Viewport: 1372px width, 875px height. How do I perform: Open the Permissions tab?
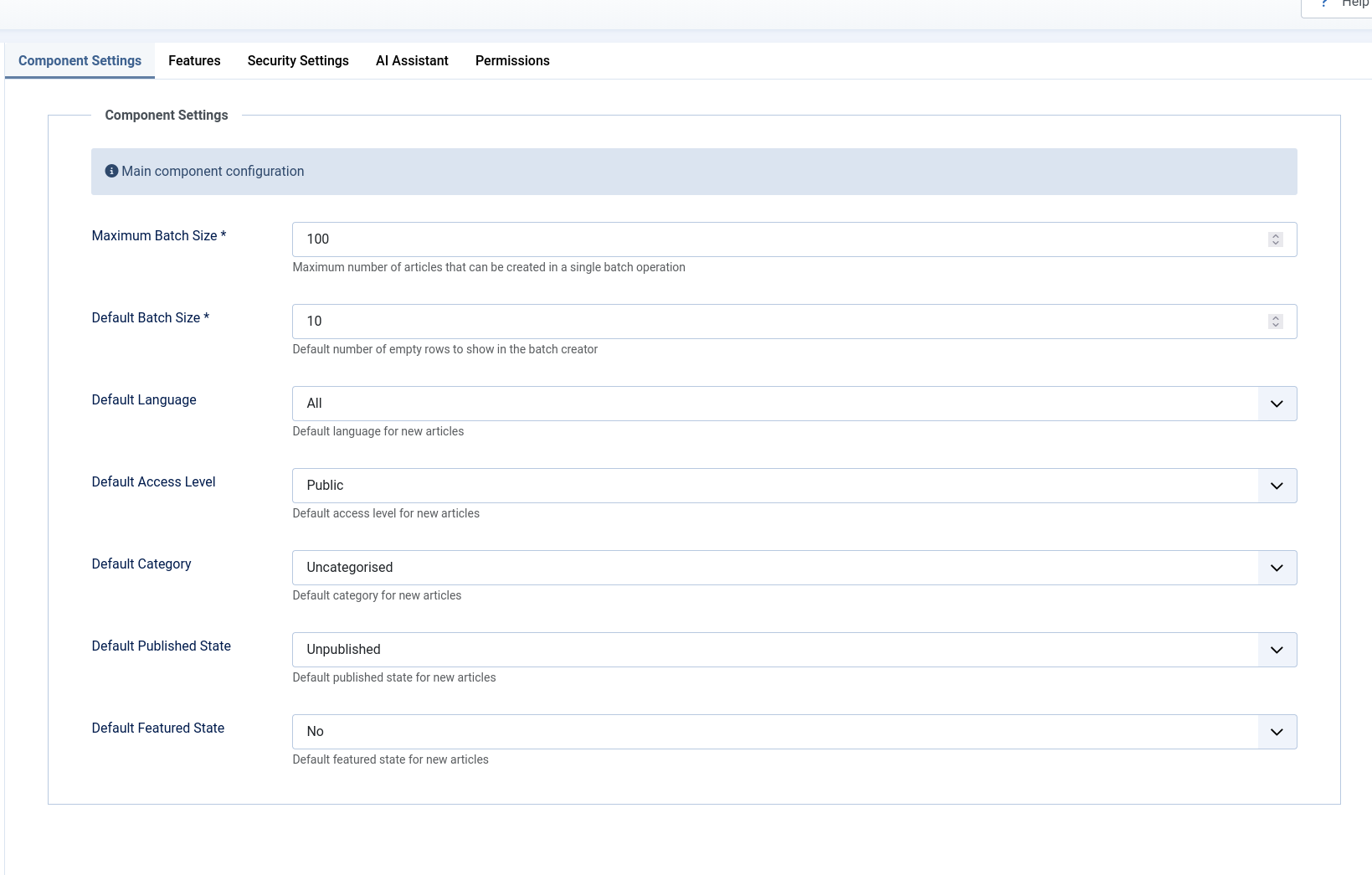[512, 60]
